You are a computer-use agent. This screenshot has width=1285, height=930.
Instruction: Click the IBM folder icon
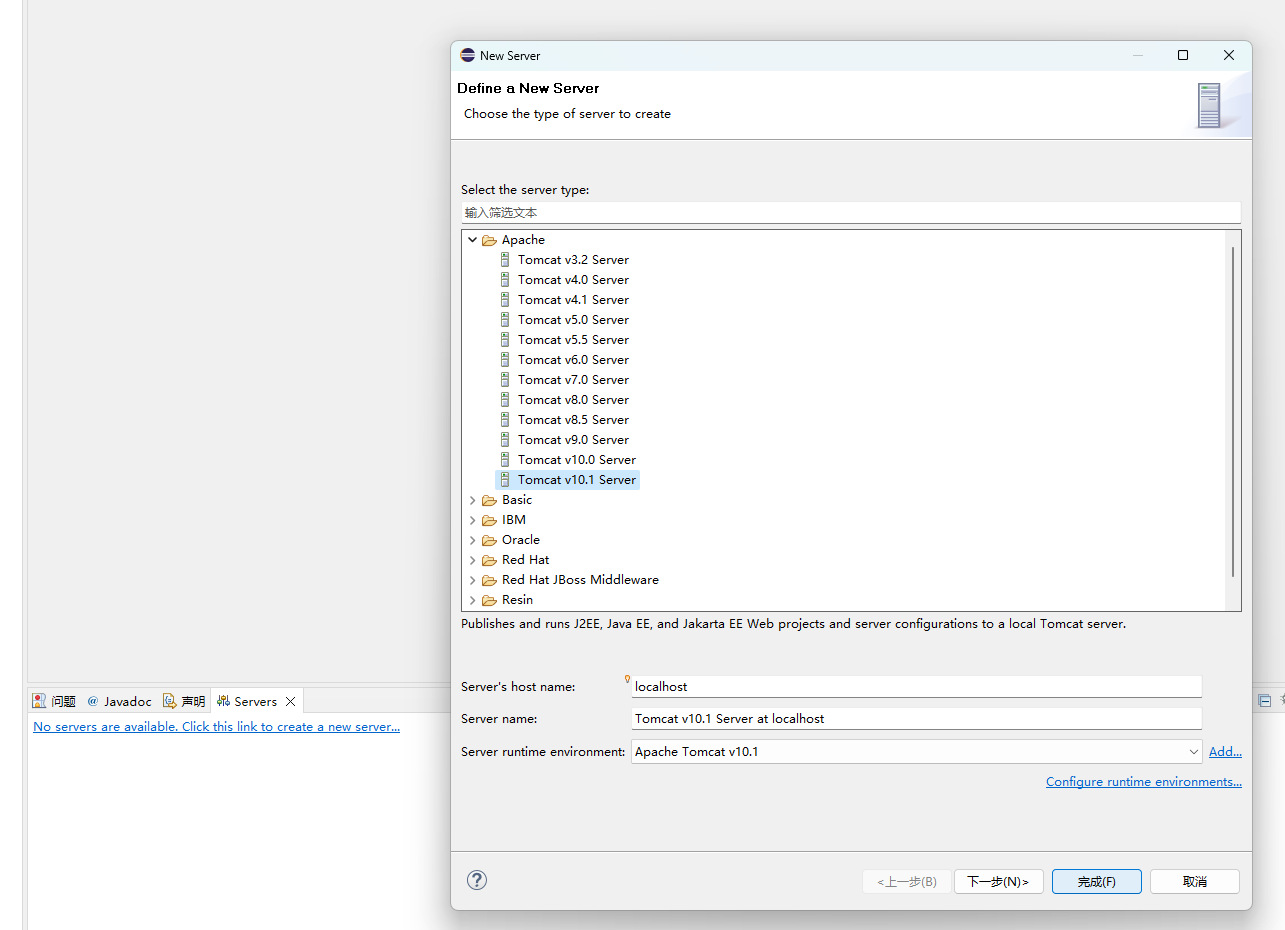(x=489, y=520)
